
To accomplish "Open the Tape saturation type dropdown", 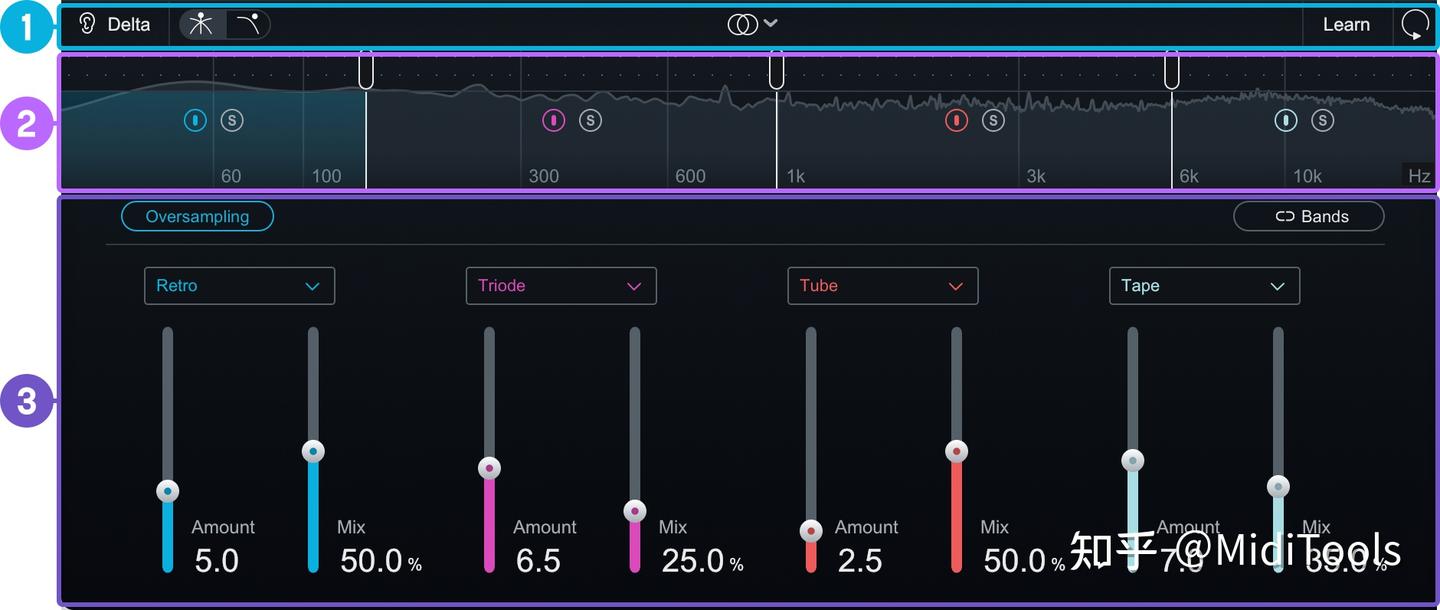I will tap(1204, 285).
